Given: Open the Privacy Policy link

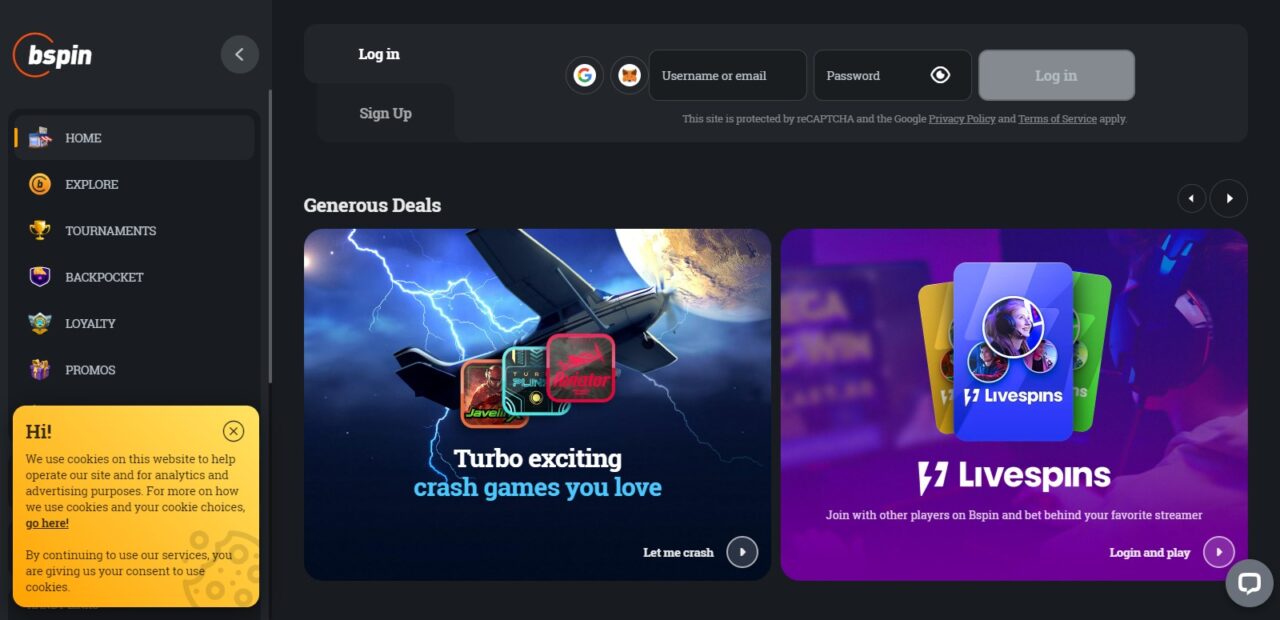Looking at the screenshot, I should [962, 119].
